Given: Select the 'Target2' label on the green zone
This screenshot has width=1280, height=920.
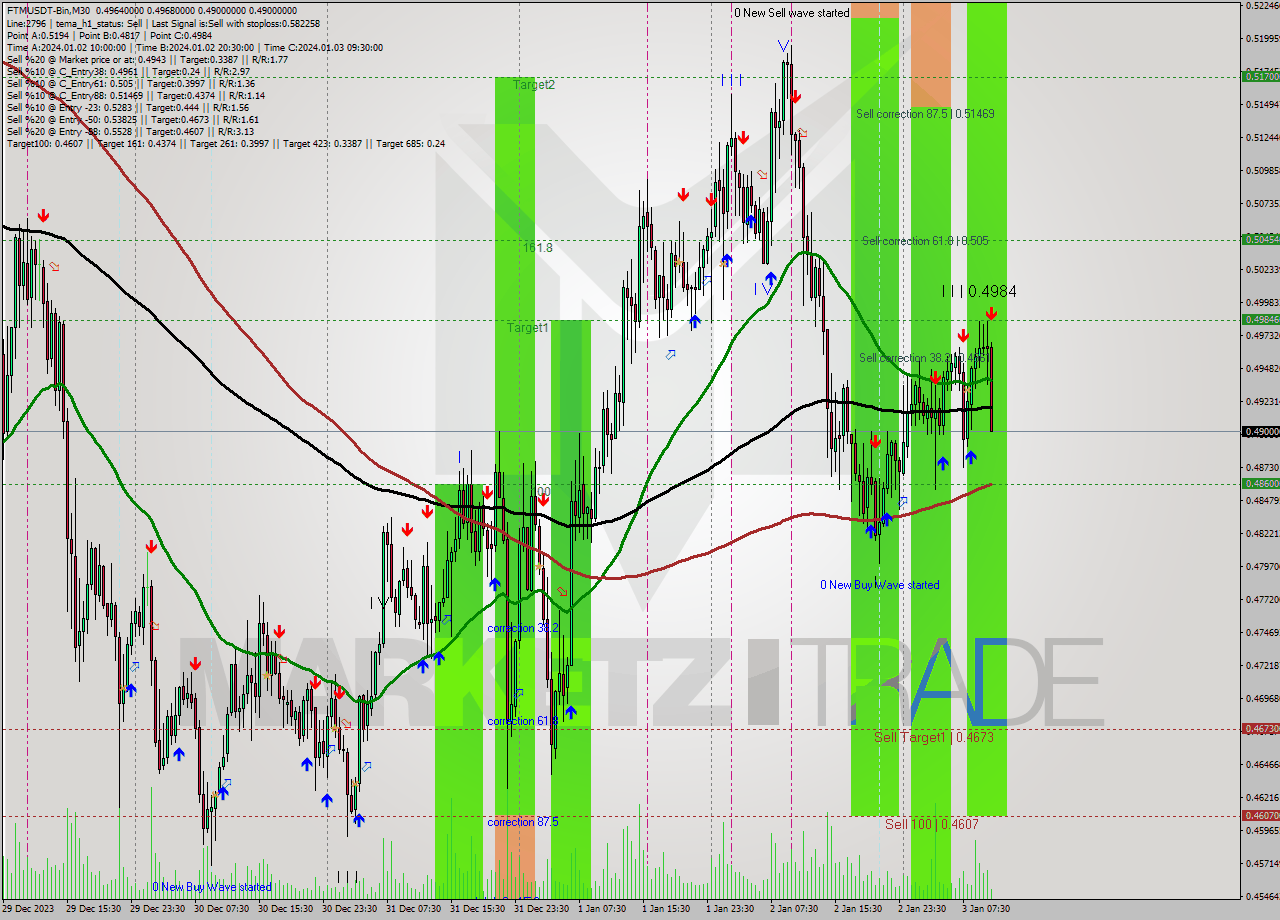Looking at the screenshot, I should tap(534, 85).
